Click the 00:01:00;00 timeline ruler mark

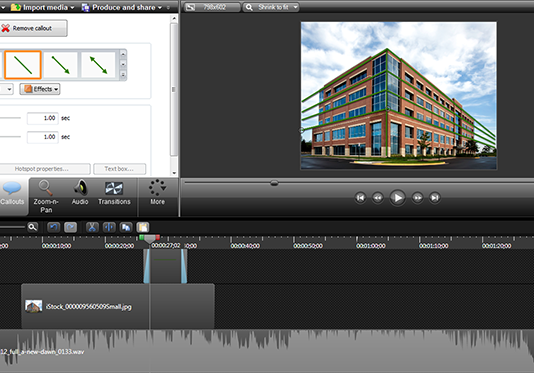[371, 246]
